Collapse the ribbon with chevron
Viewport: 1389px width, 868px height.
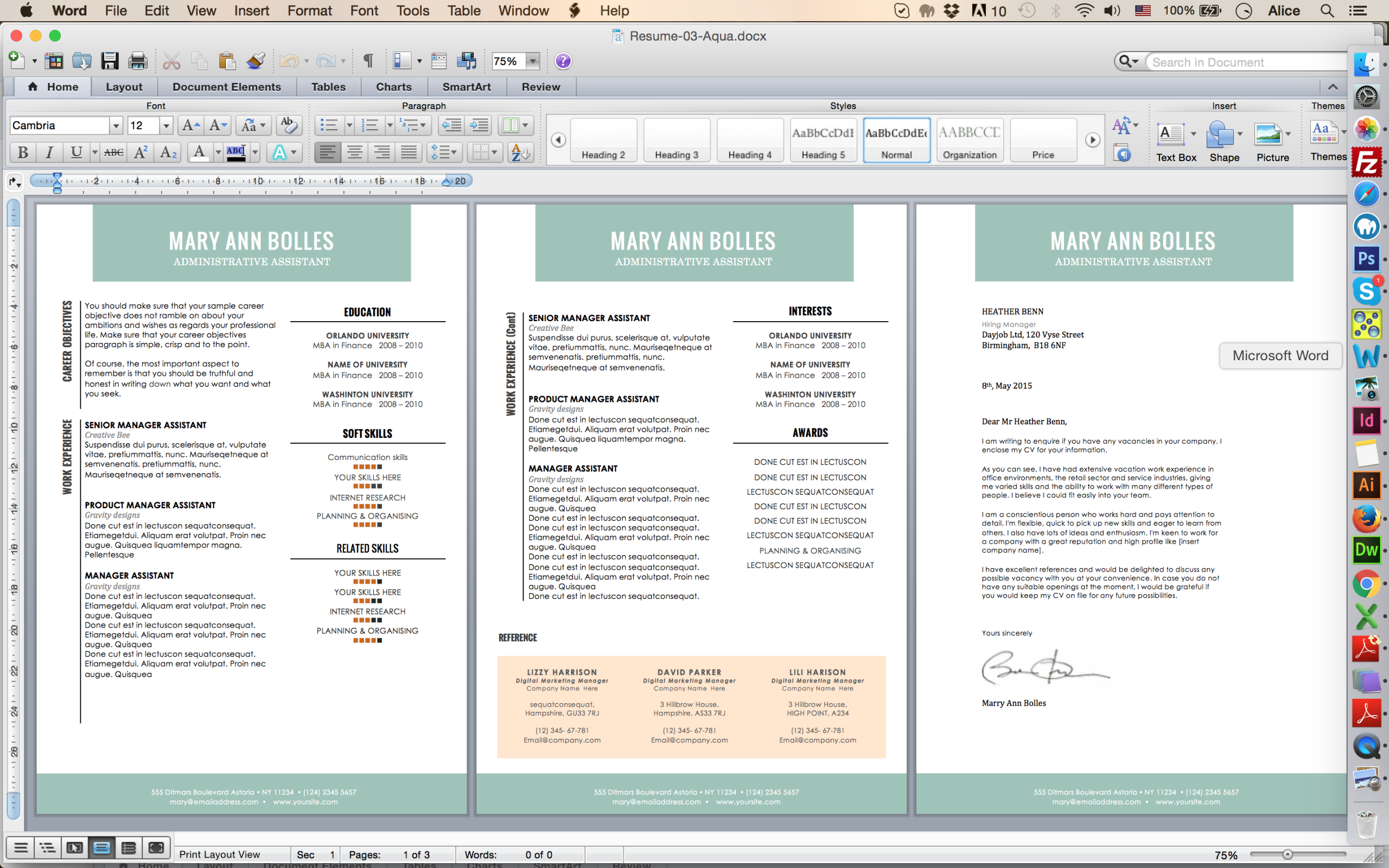[x=1333, y=87]
